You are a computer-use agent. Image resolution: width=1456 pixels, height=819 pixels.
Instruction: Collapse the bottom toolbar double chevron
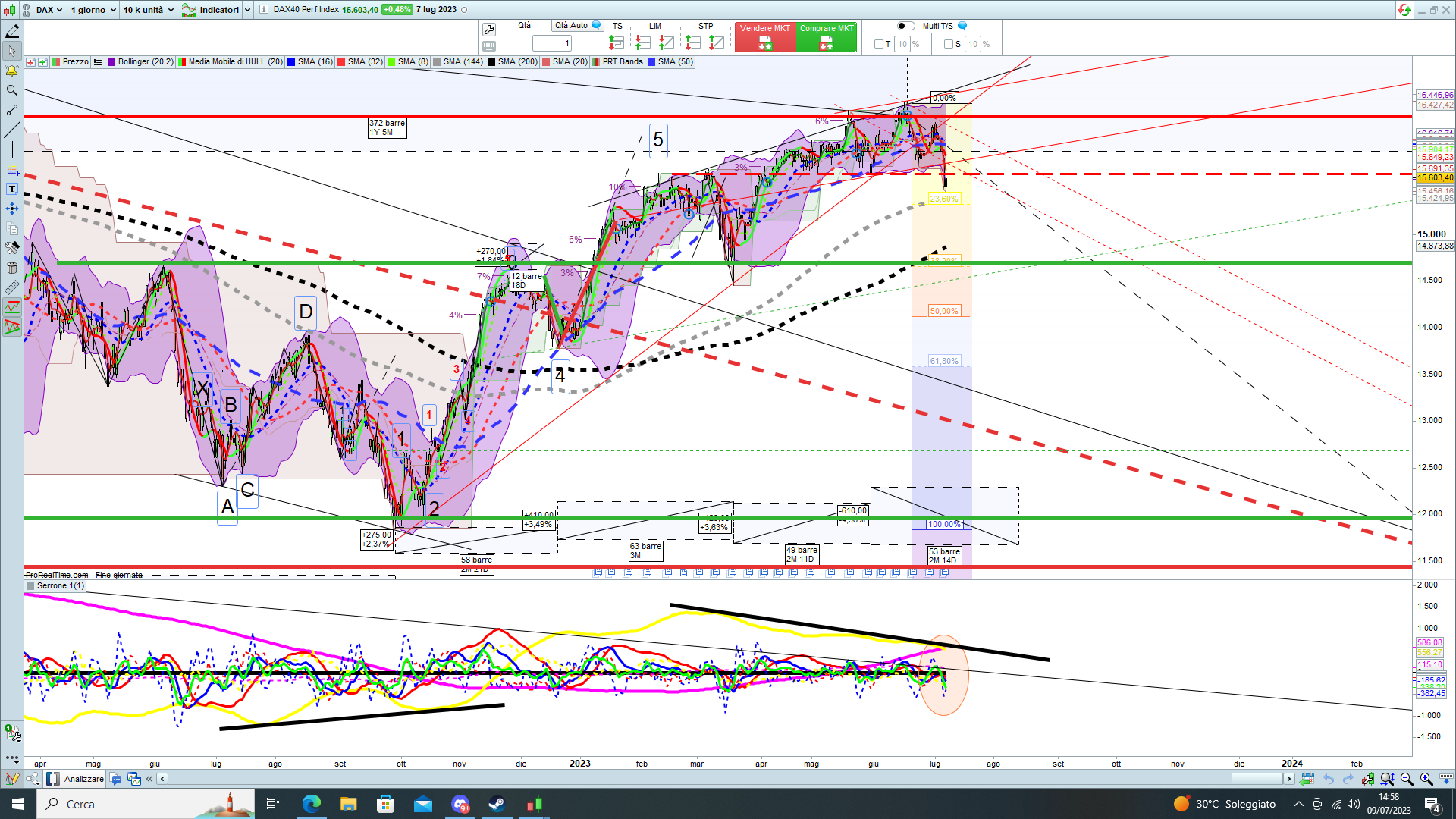click(149, 779)
